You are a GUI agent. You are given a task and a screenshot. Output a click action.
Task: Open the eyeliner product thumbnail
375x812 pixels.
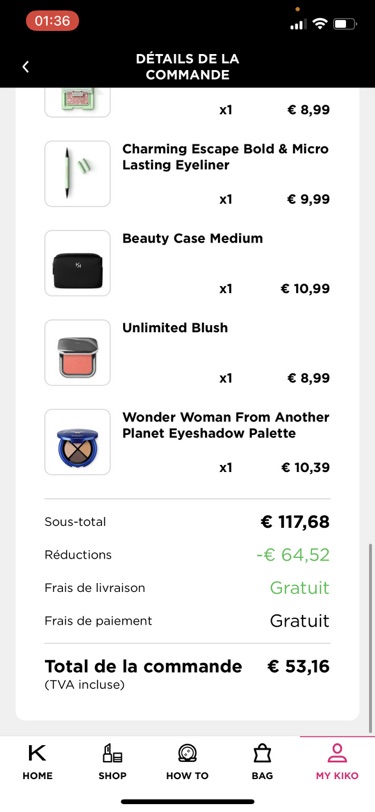pyautogui.click(x=78, y=174)
